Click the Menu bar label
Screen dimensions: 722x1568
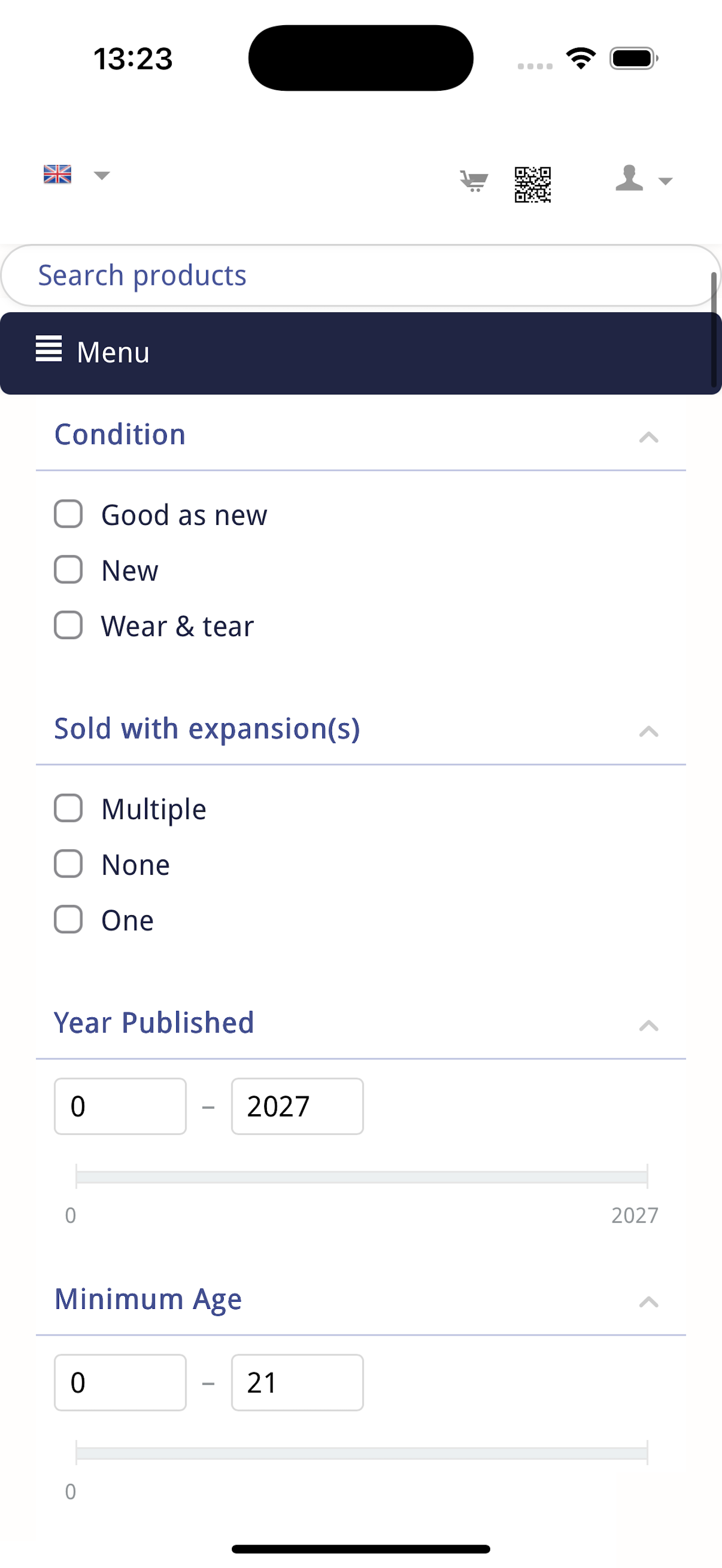[113, 352]
